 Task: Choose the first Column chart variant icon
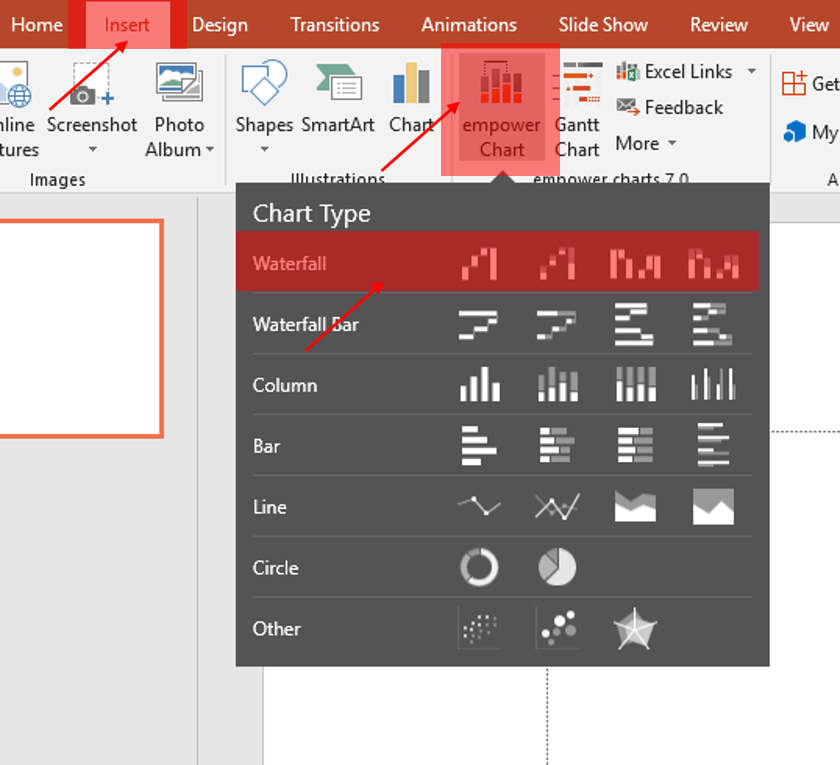479,385
